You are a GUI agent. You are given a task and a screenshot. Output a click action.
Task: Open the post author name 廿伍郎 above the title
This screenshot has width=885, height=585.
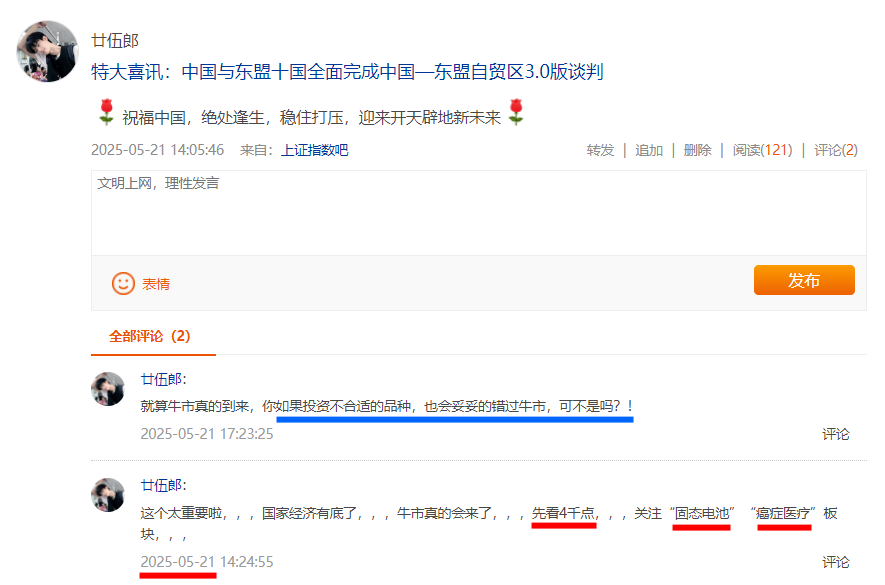115,41
